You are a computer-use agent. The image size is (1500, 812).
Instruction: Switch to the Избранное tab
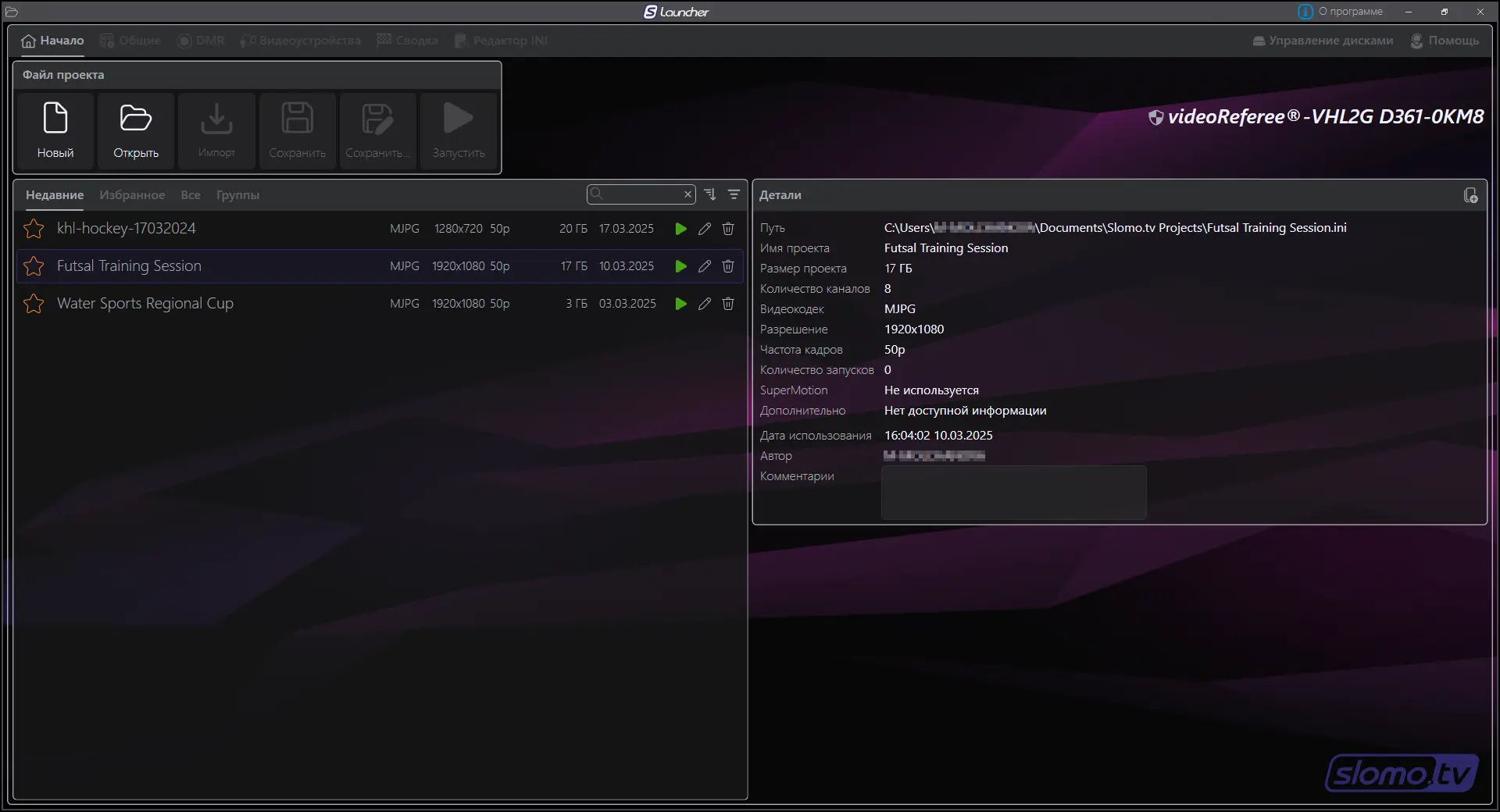point(132,195)
